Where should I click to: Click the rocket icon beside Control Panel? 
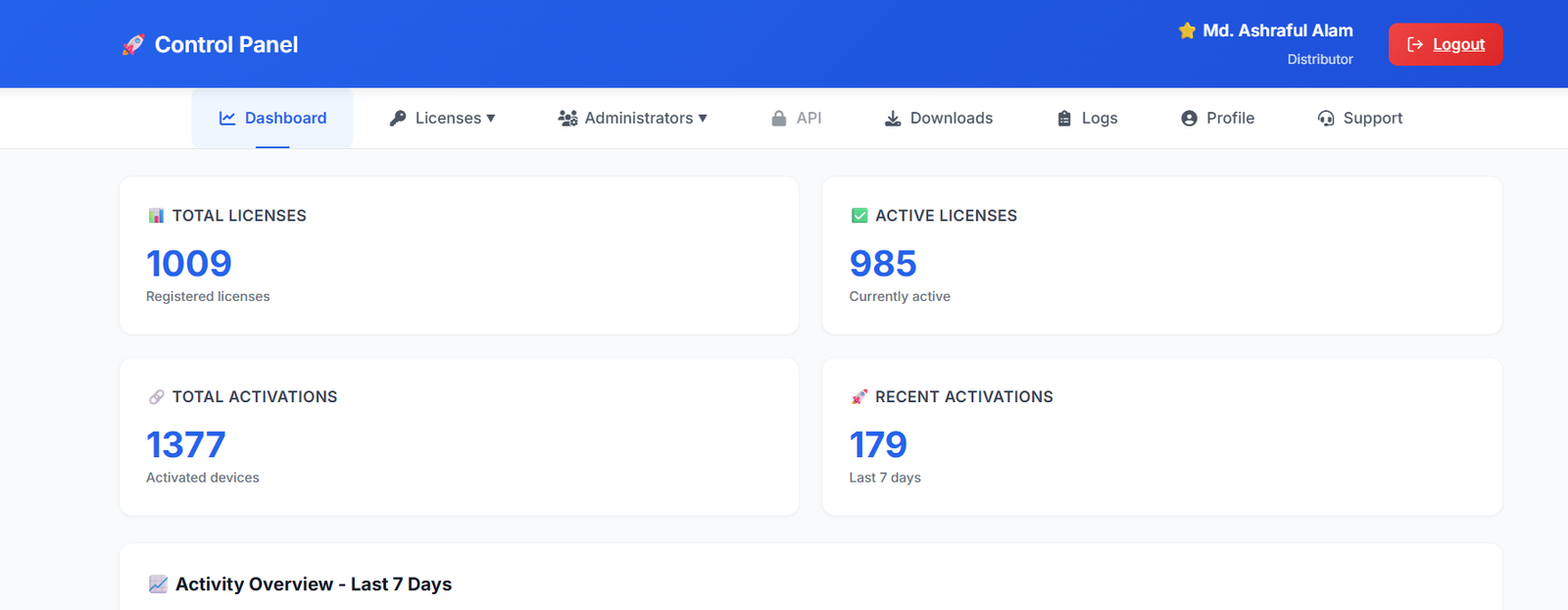(x=133, y=45)
